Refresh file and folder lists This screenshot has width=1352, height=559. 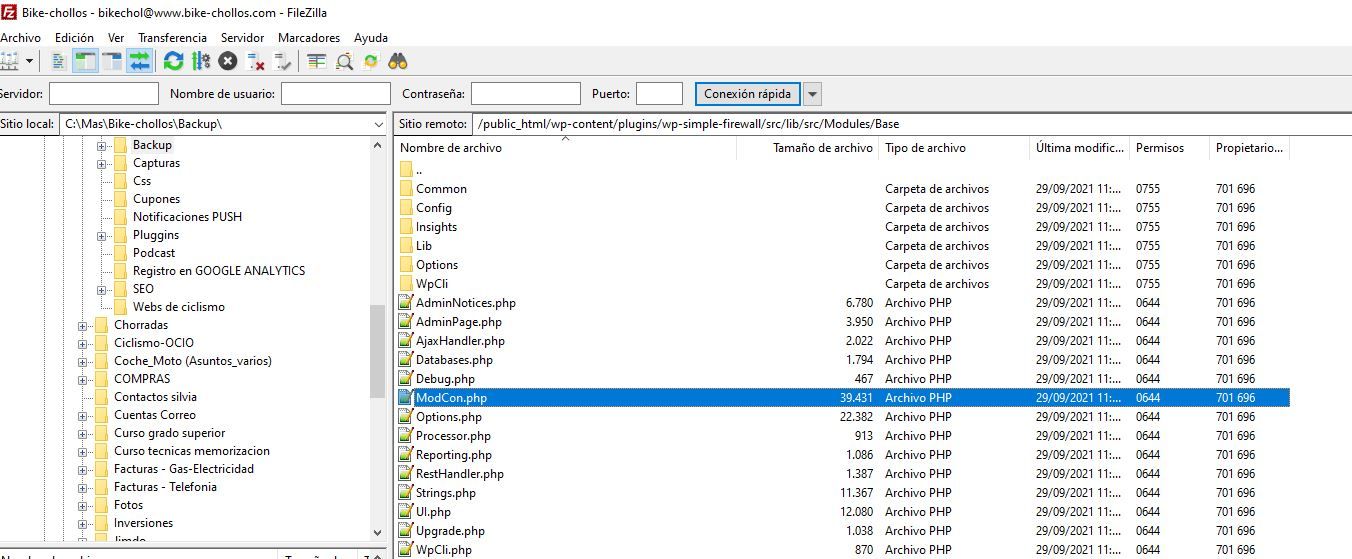tap(173, 61)
